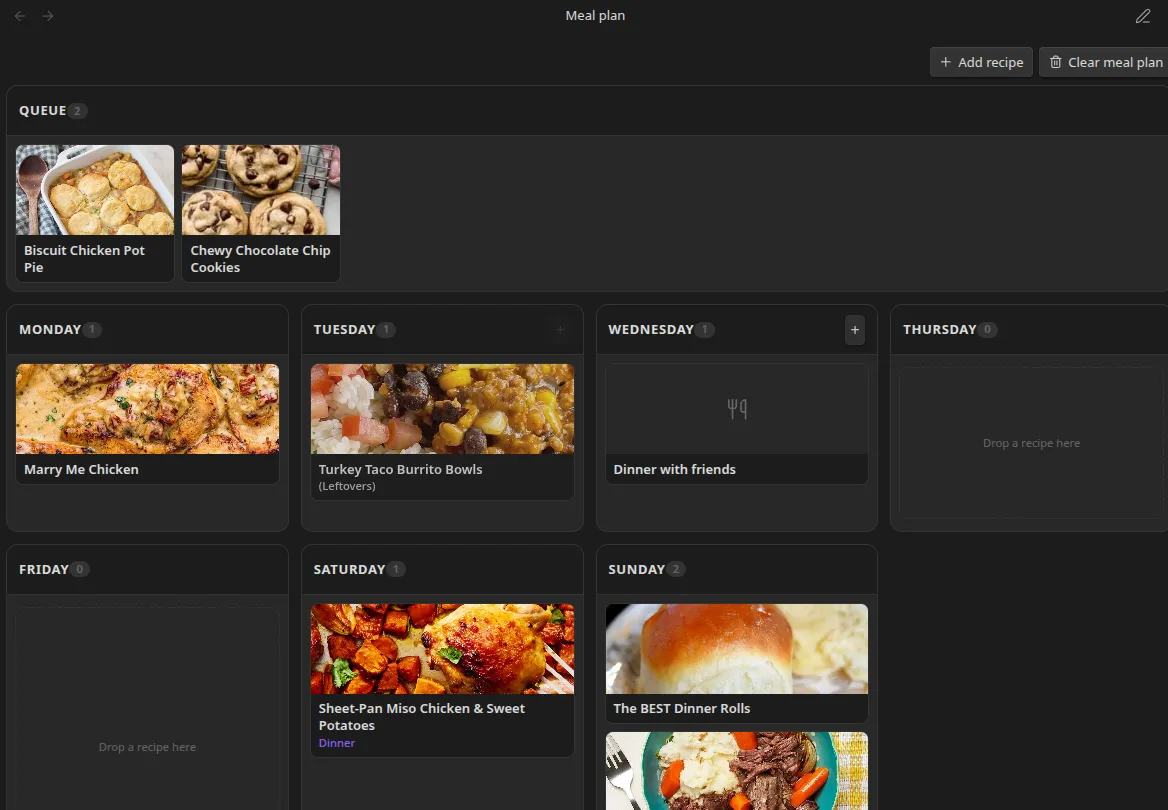This screenshot has height=810, width=1168.
Task: Open The BEST Dinner Rolls photo
Action: pyautogui.click(x=737, y=649)
